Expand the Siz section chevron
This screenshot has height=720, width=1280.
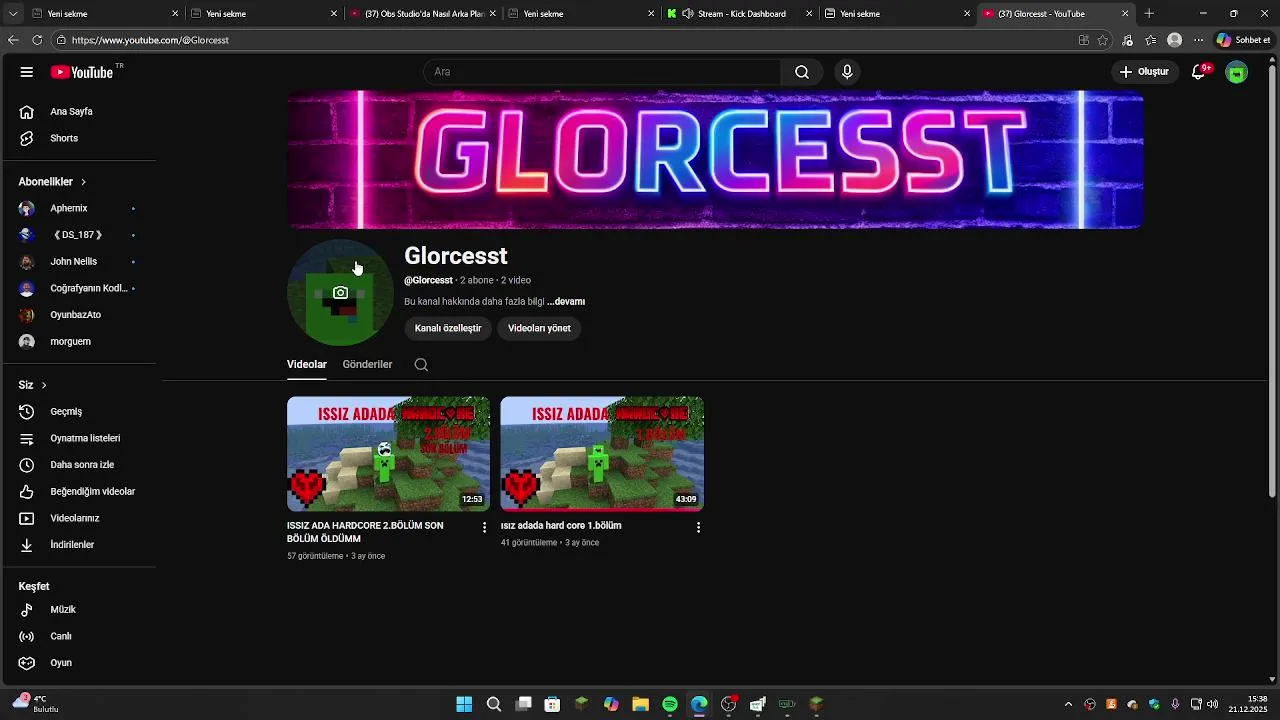click(44, 385)
